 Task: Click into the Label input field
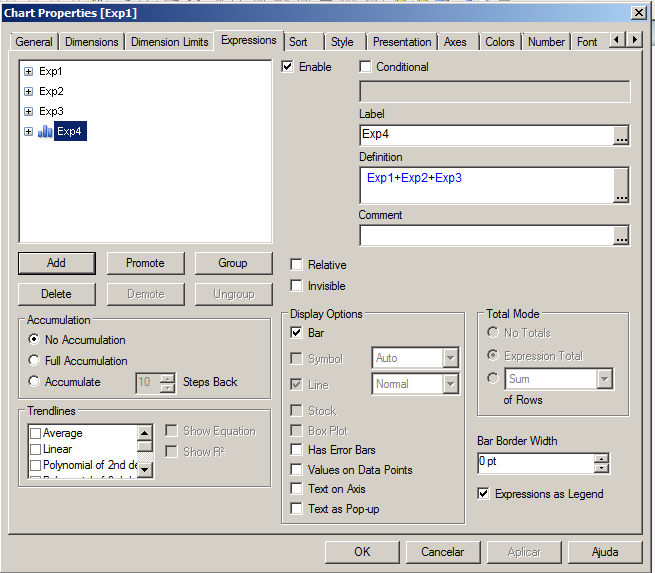click(x=487, y=135)
